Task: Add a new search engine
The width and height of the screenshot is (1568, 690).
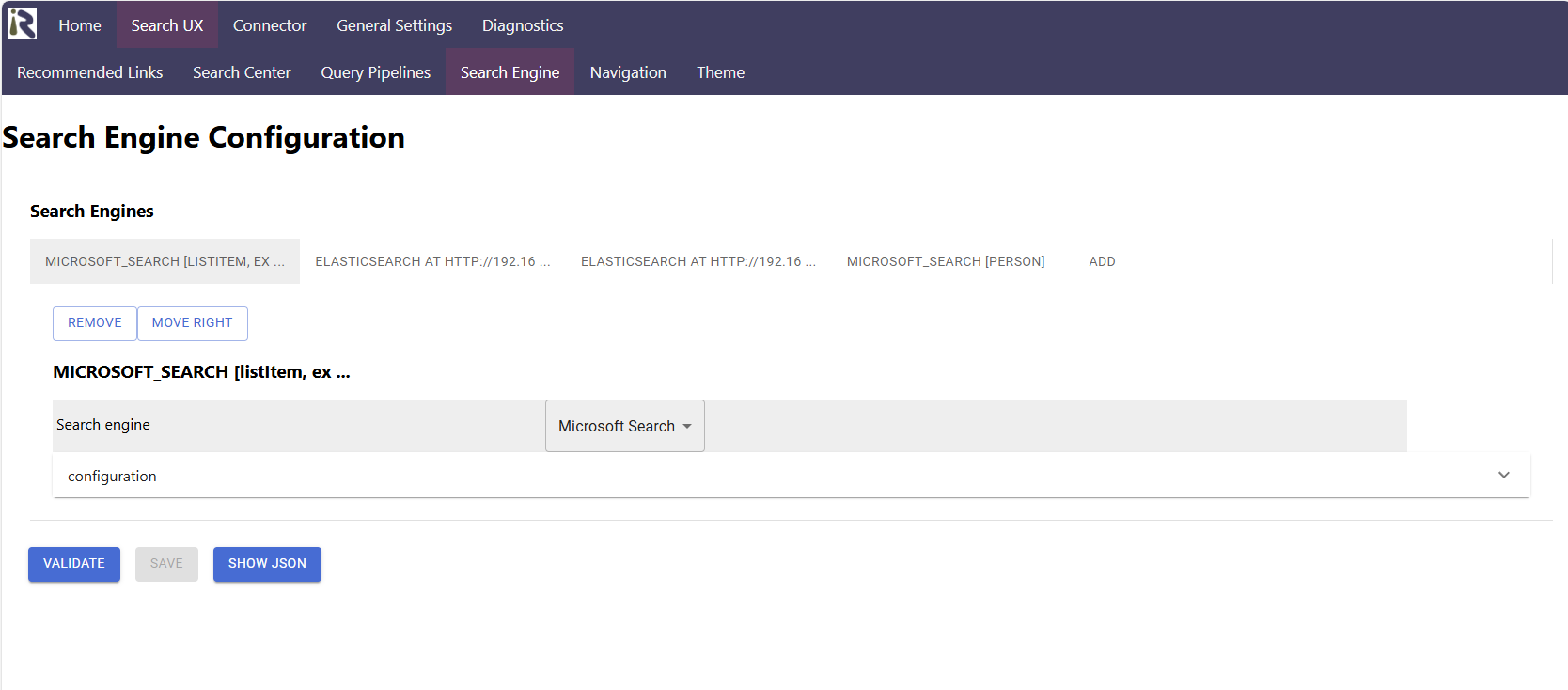Action: (x=1102, y=261)
